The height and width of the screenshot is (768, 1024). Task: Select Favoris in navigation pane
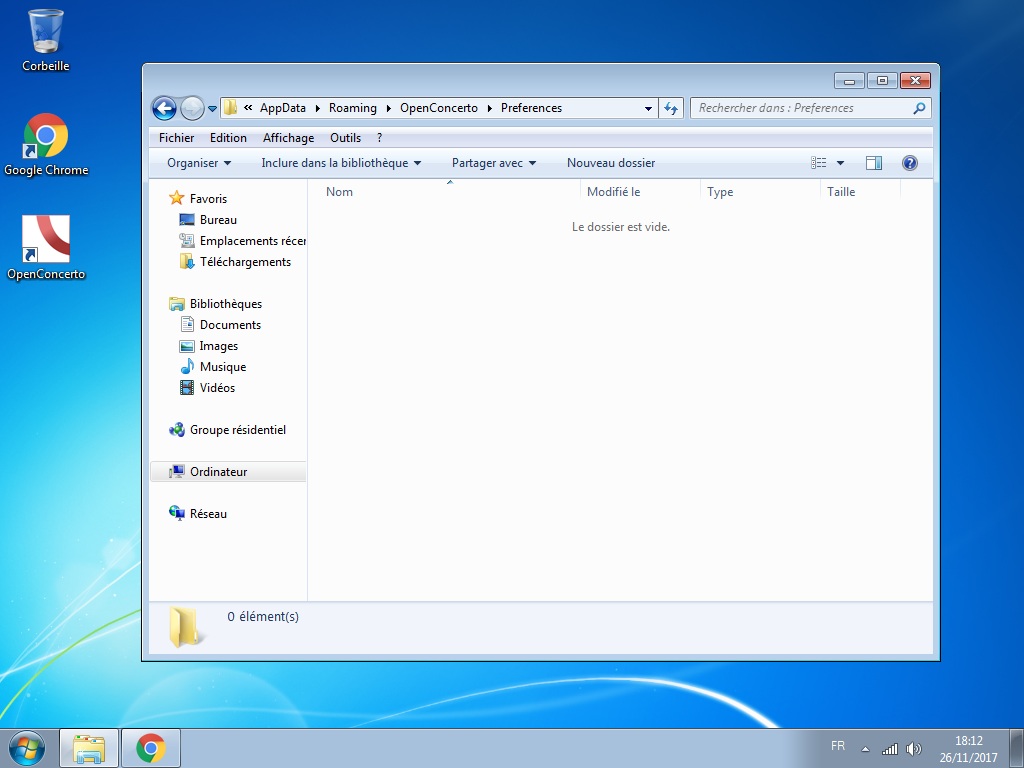tap(208, 199)
